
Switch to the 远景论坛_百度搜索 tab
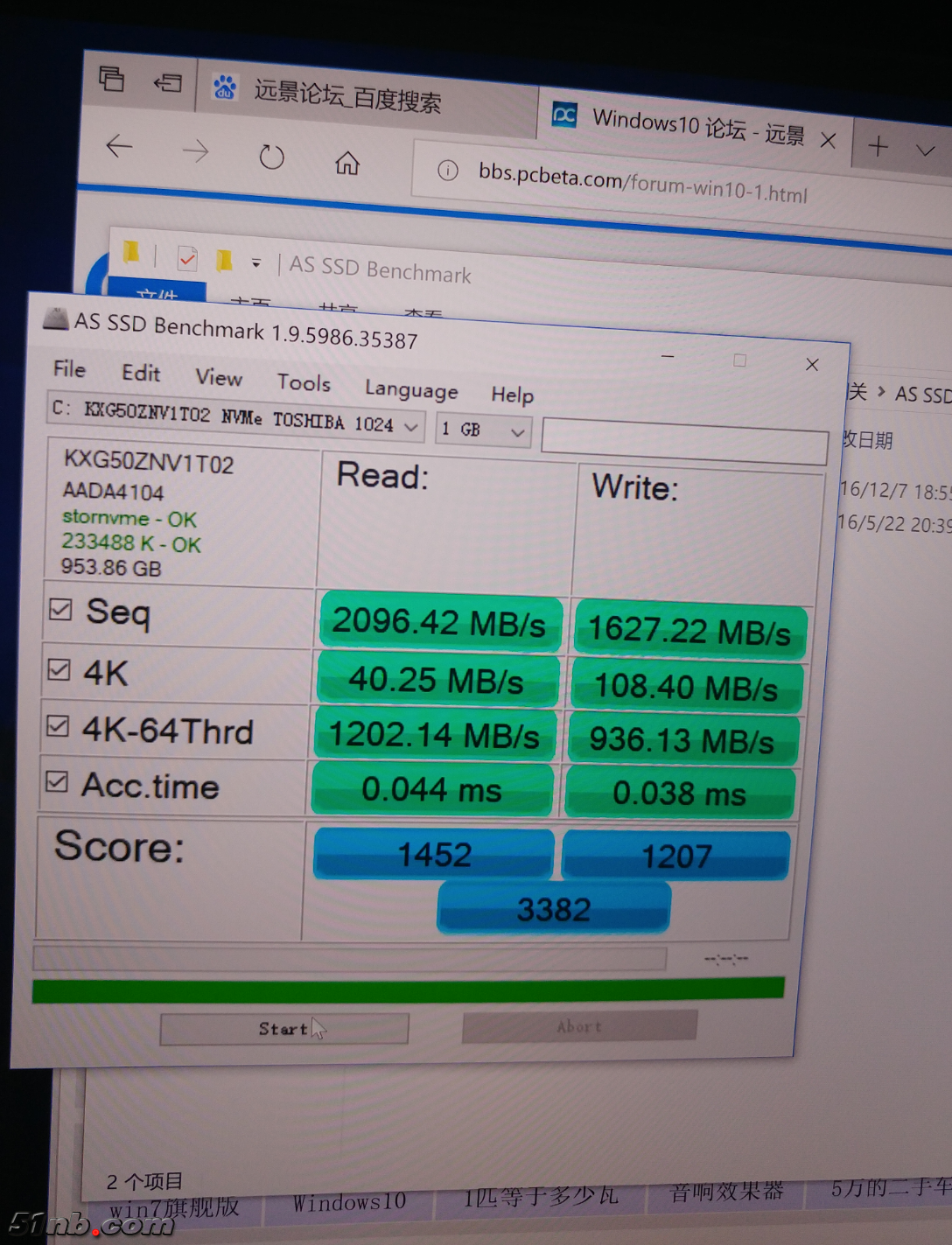point(367,96)
